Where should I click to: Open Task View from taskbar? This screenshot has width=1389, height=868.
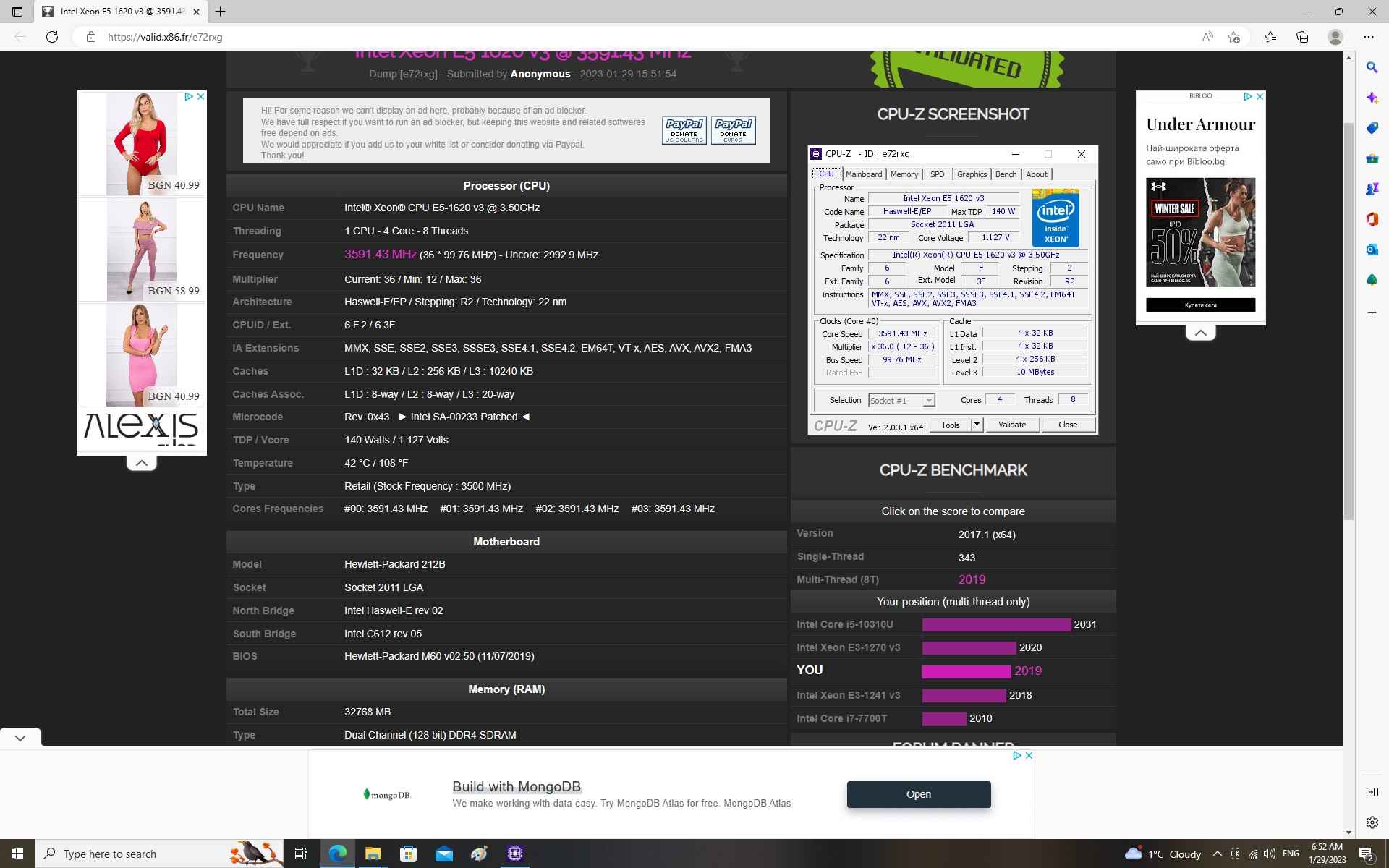(x=301, y=854)
